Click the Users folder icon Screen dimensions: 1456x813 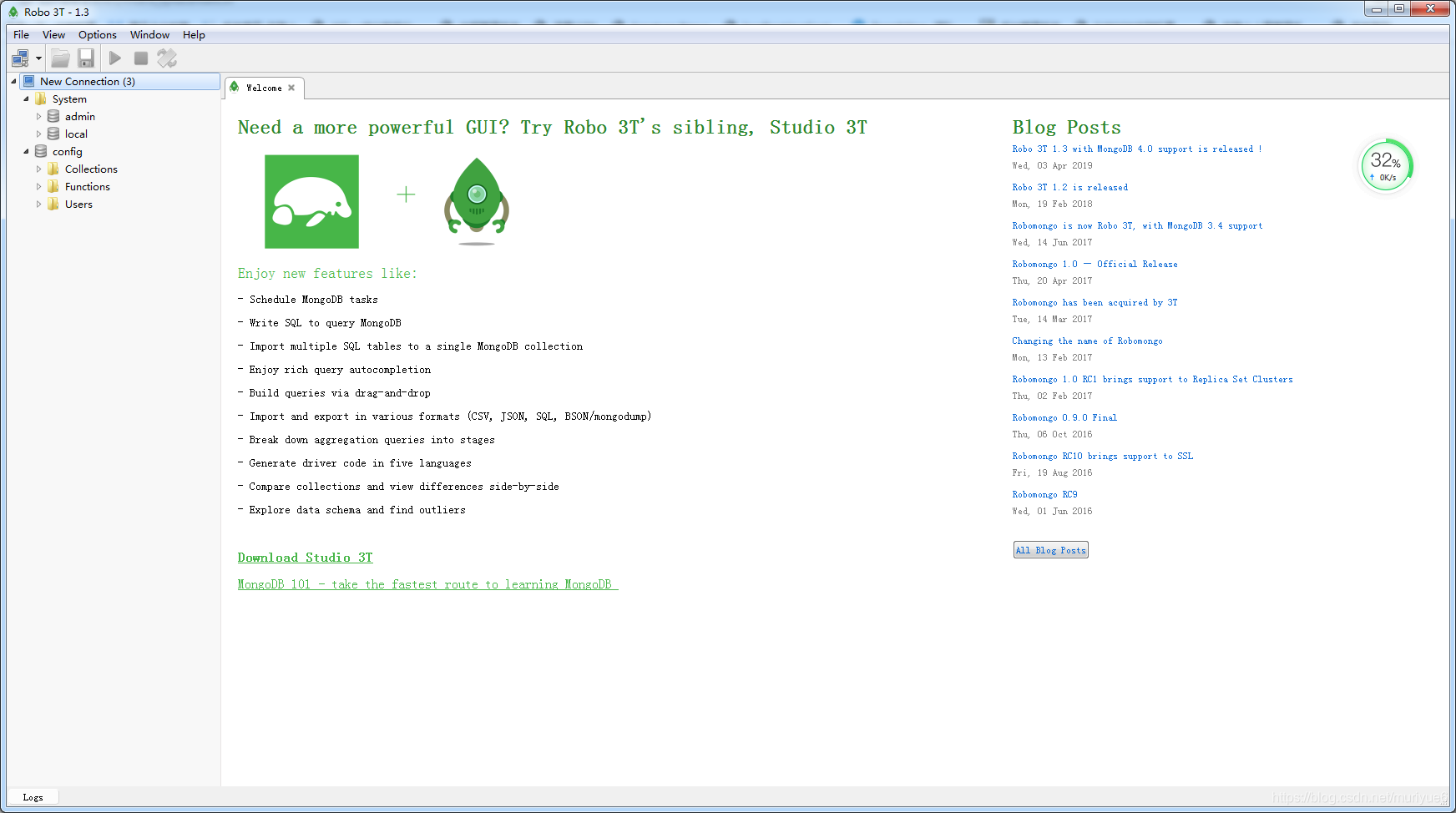coord(53,204)
